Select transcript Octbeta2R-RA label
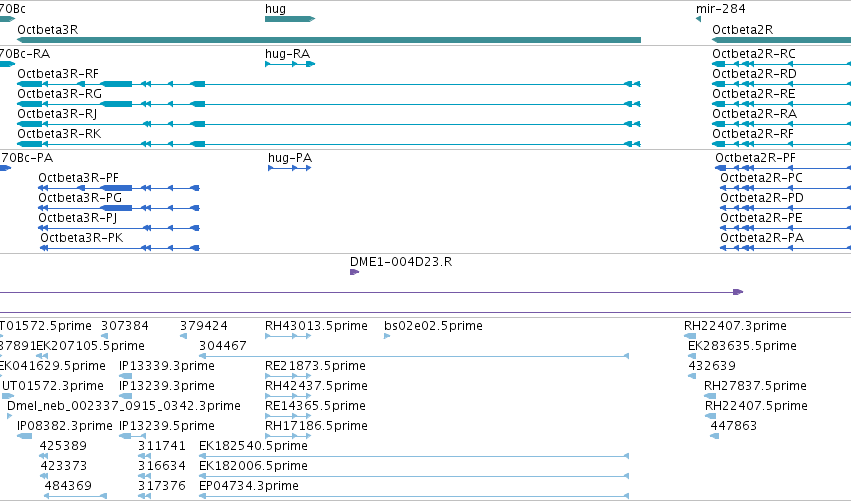The height and width of the screenshot is (501, 851). coord(754,114)
